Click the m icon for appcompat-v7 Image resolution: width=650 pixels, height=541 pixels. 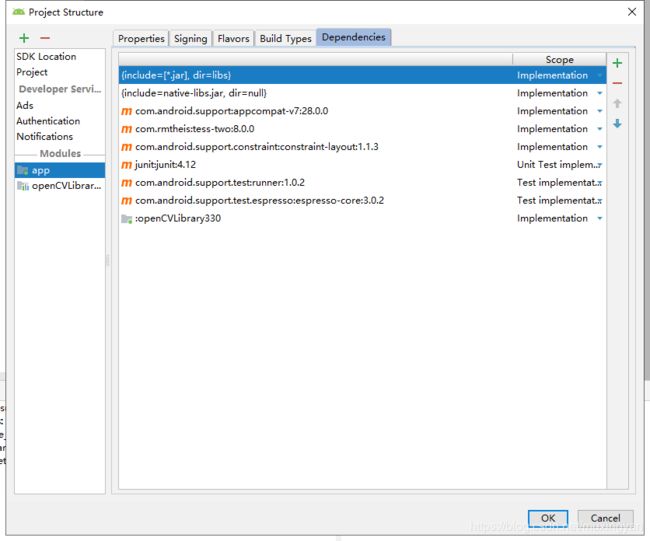(126, 111)
